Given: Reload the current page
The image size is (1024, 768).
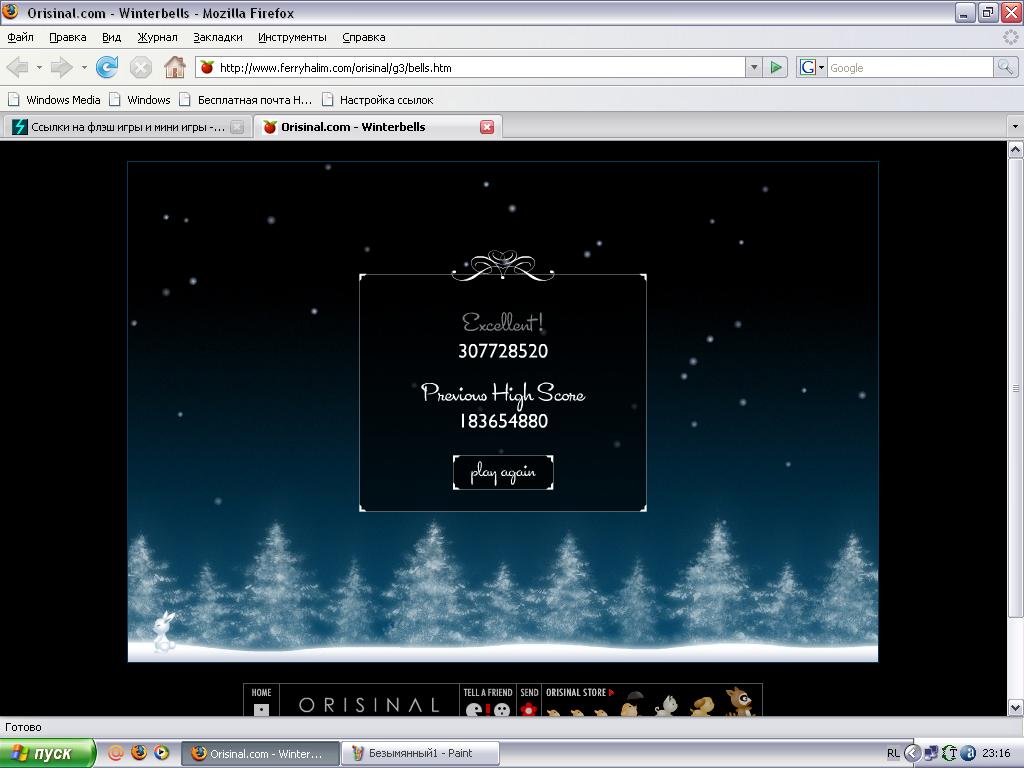Looking at the screenshot, I should (107, 67).
